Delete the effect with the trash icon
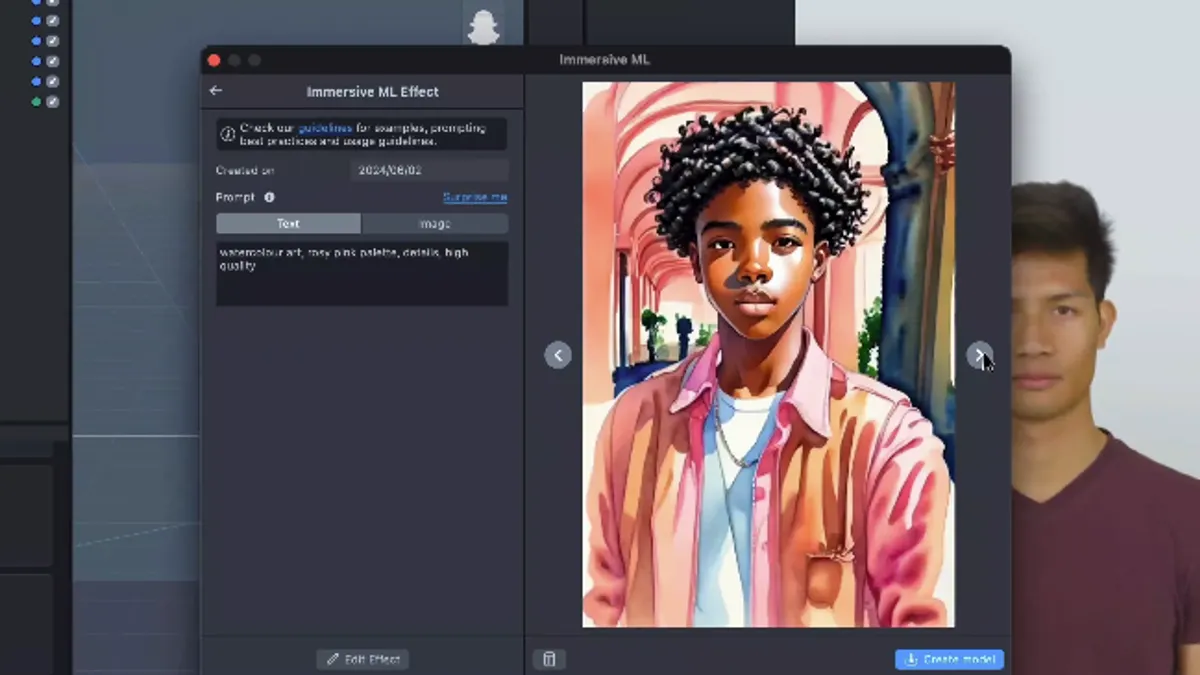The width and height of the screenshot is (1200, 675). coord(549,659)
